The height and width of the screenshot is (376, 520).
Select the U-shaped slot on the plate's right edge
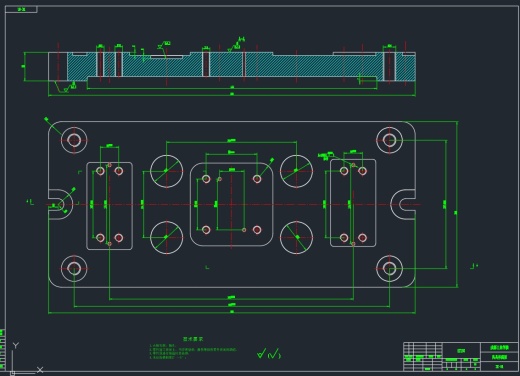coord(403,204)
